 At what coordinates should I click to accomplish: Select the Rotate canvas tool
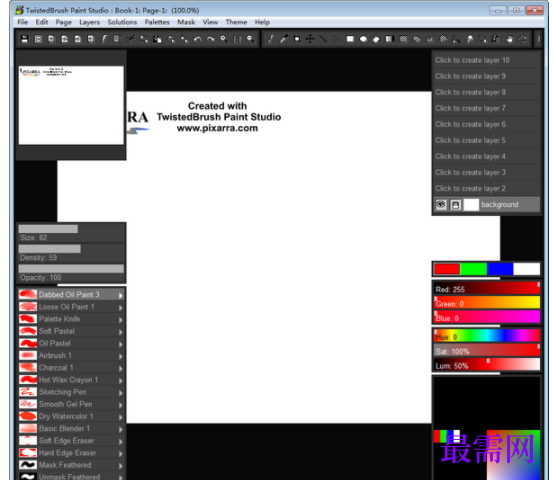[523, 39]
